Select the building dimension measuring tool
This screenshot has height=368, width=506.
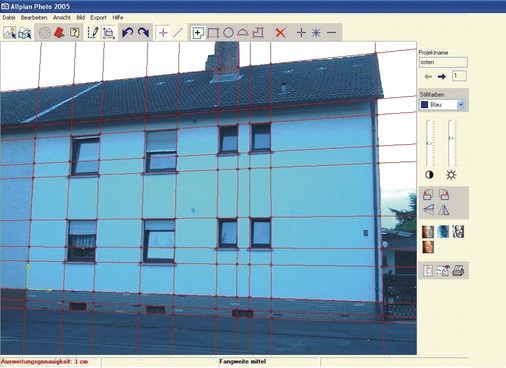(108, 33)
